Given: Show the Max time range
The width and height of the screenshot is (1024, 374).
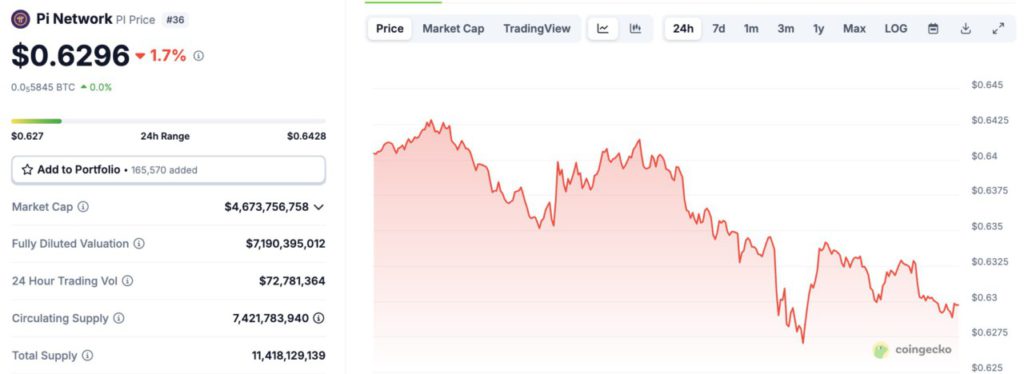Looking at the screenshot, I should tap(854, 29).
